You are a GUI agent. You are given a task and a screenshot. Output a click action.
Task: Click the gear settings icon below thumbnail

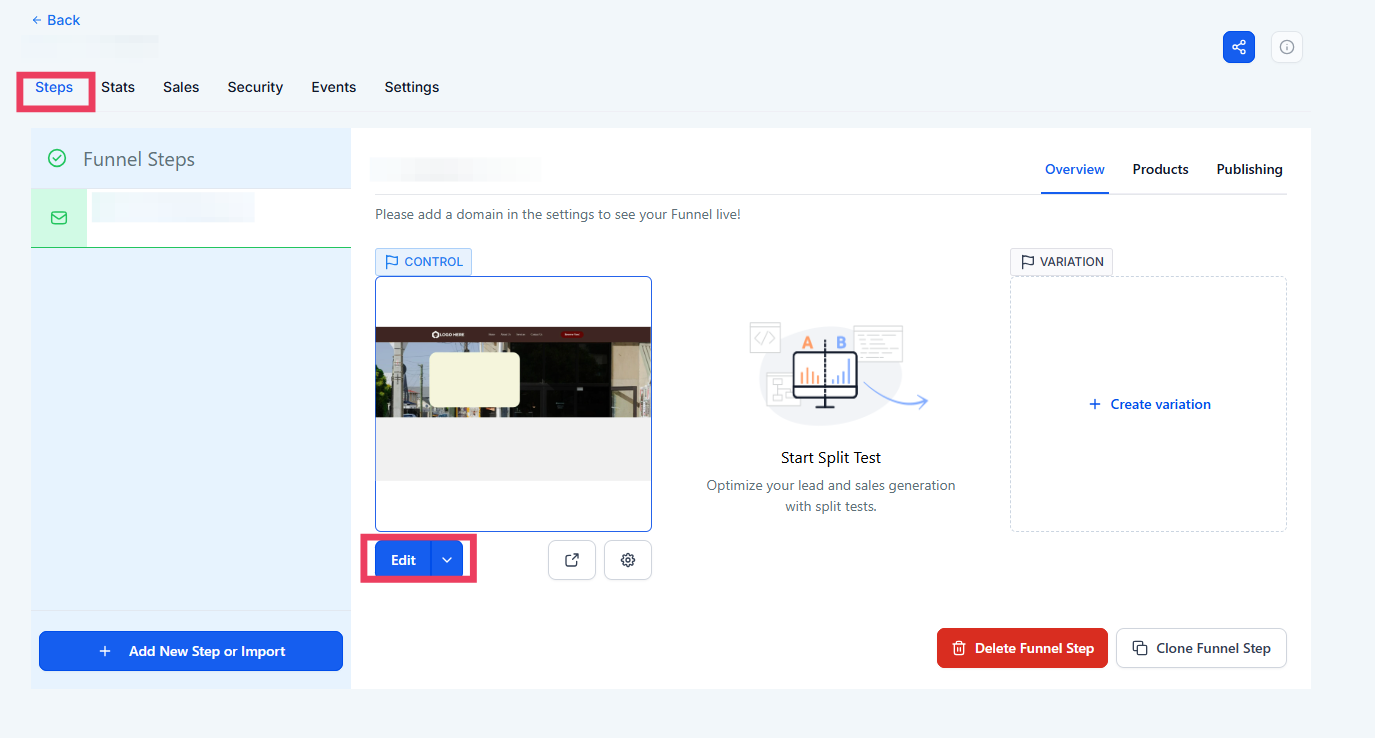click(628, 560)
